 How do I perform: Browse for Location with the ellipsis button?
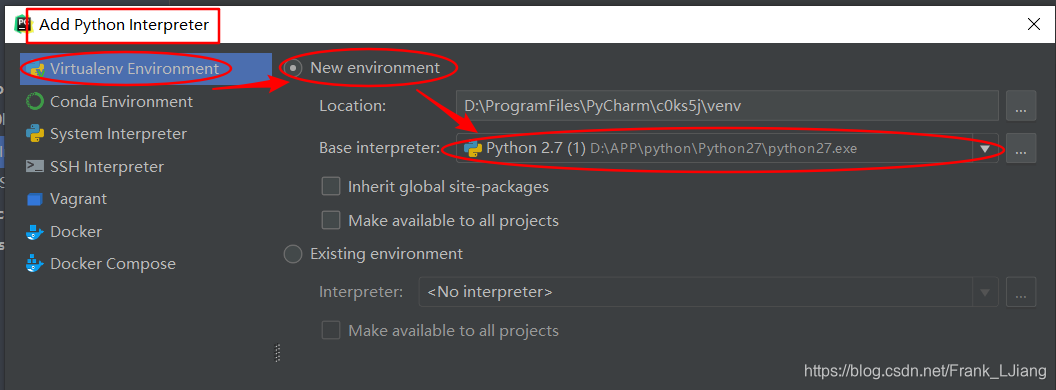(x=1021, y=106)
